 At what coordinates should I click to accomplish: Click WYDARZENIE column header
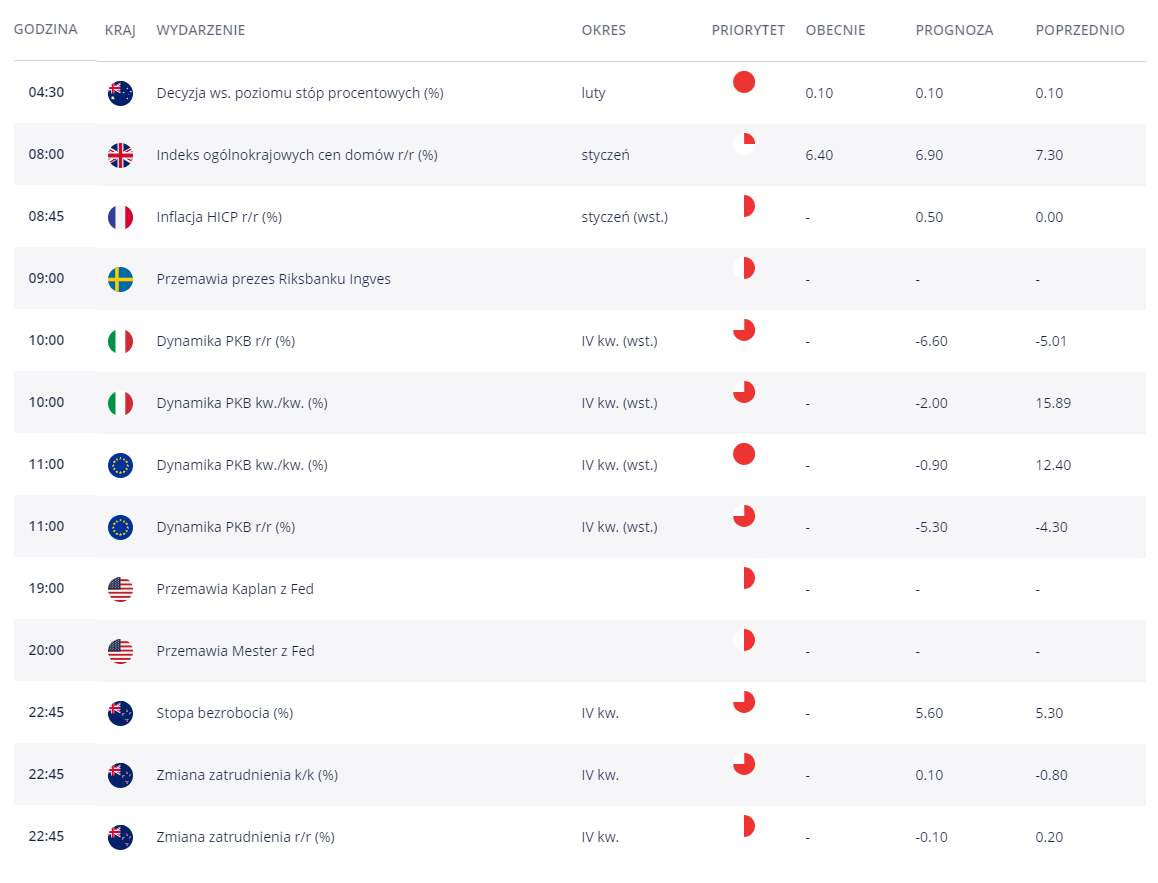coord(201,30)
